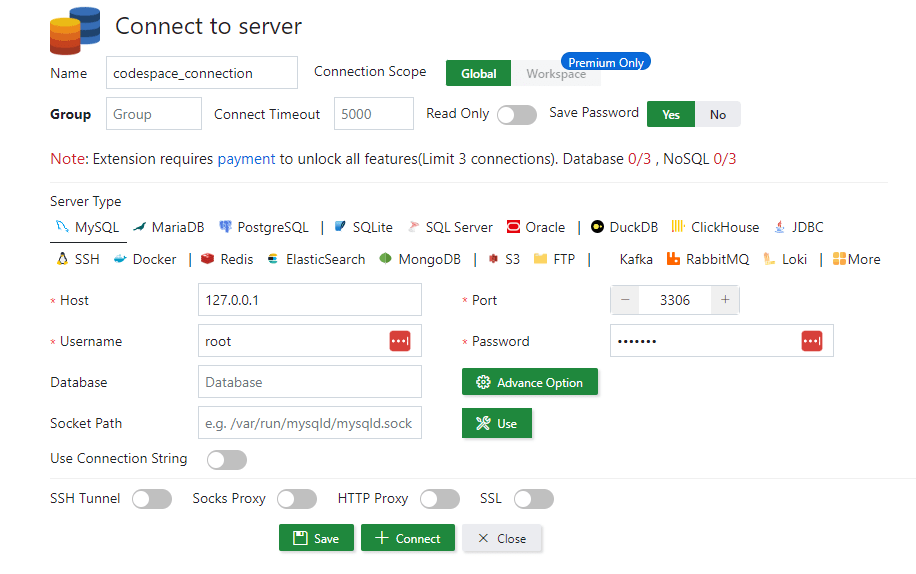Click the Port number field
This screenshot has width=916, height=574.
pos(675,300)
